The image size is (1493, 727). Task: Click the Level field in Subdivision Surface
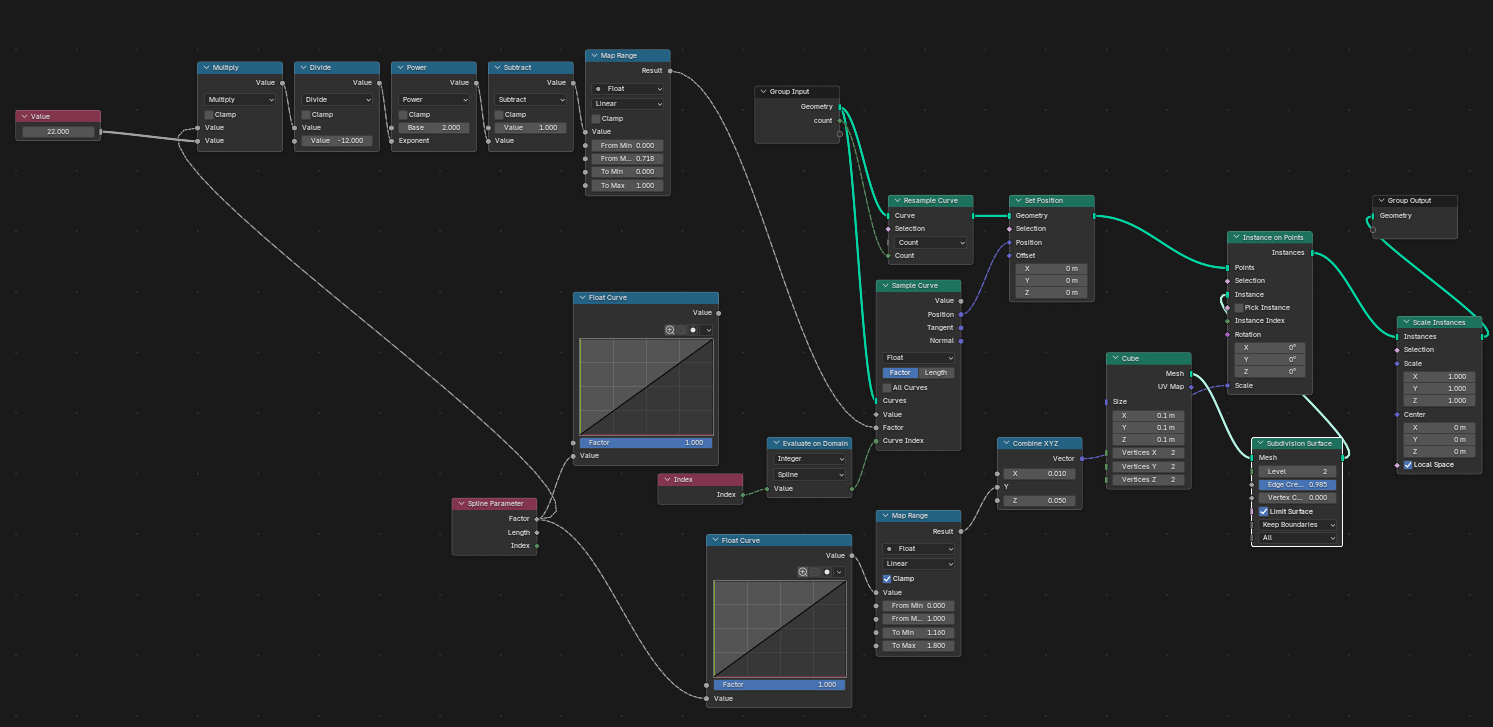(x=1297, y=471)
